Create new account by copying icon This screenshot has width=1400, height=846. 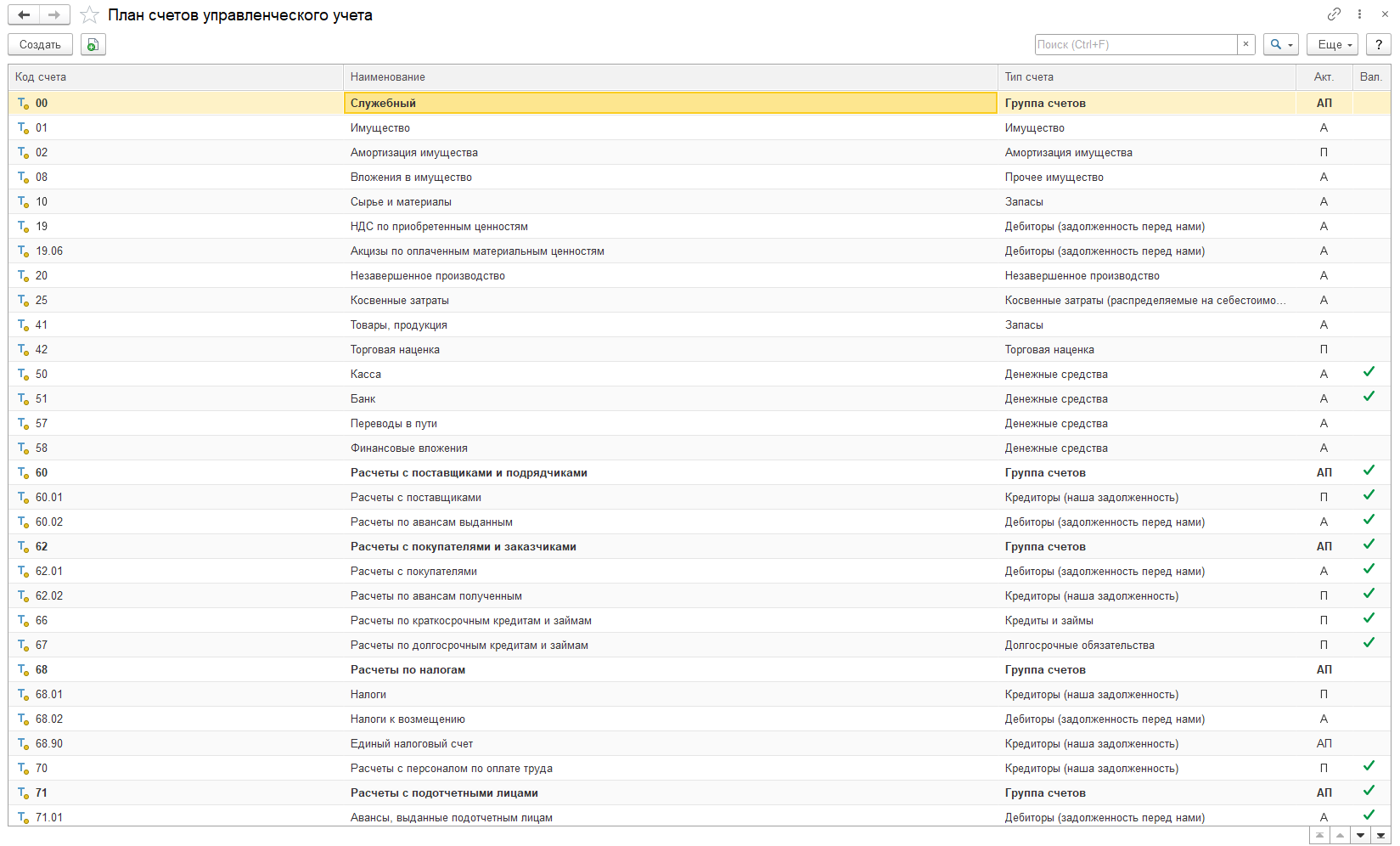[x=93, y=44]
